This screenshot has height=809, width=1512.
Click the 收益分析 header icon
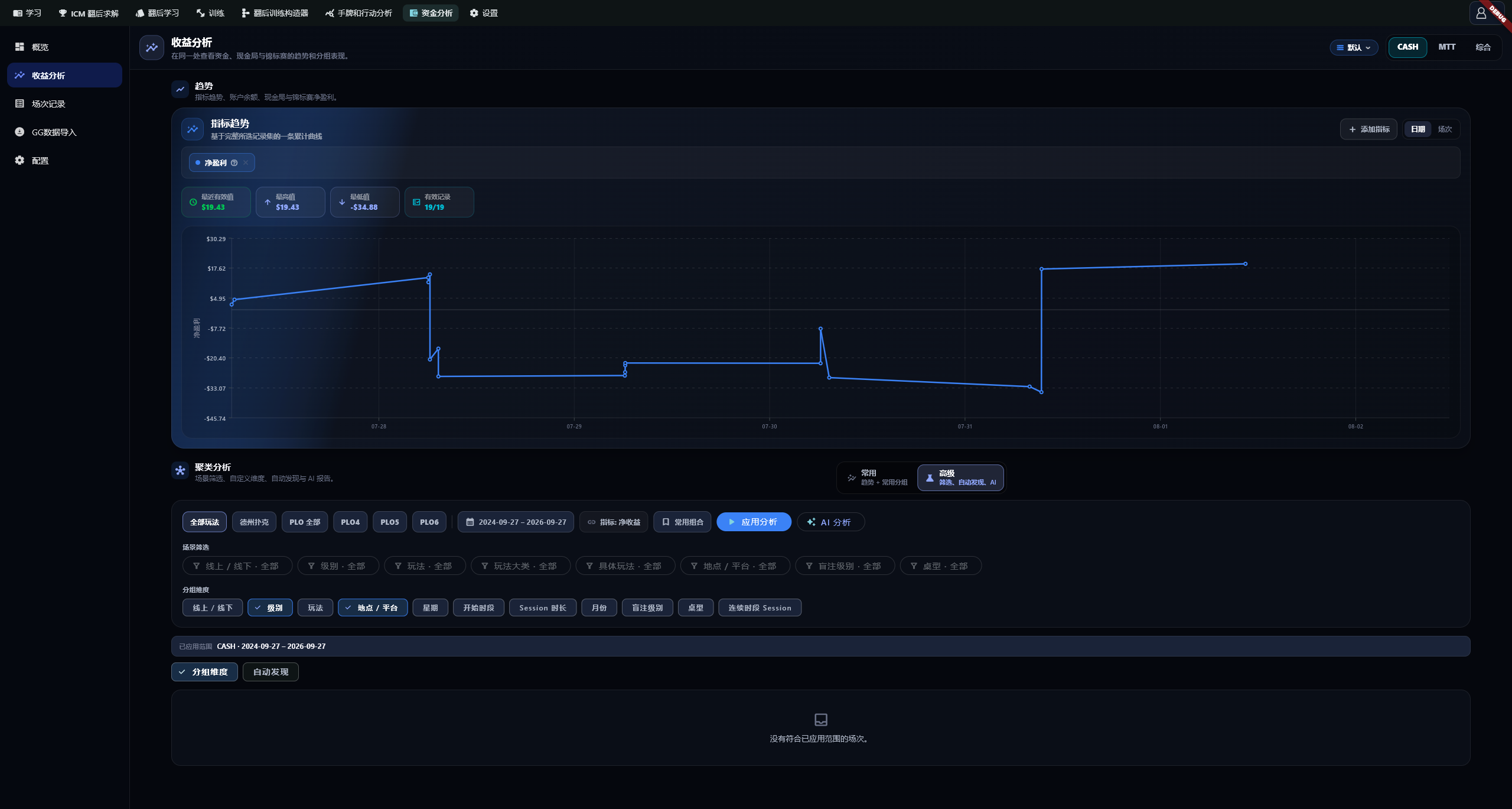(x=152, y=48)
